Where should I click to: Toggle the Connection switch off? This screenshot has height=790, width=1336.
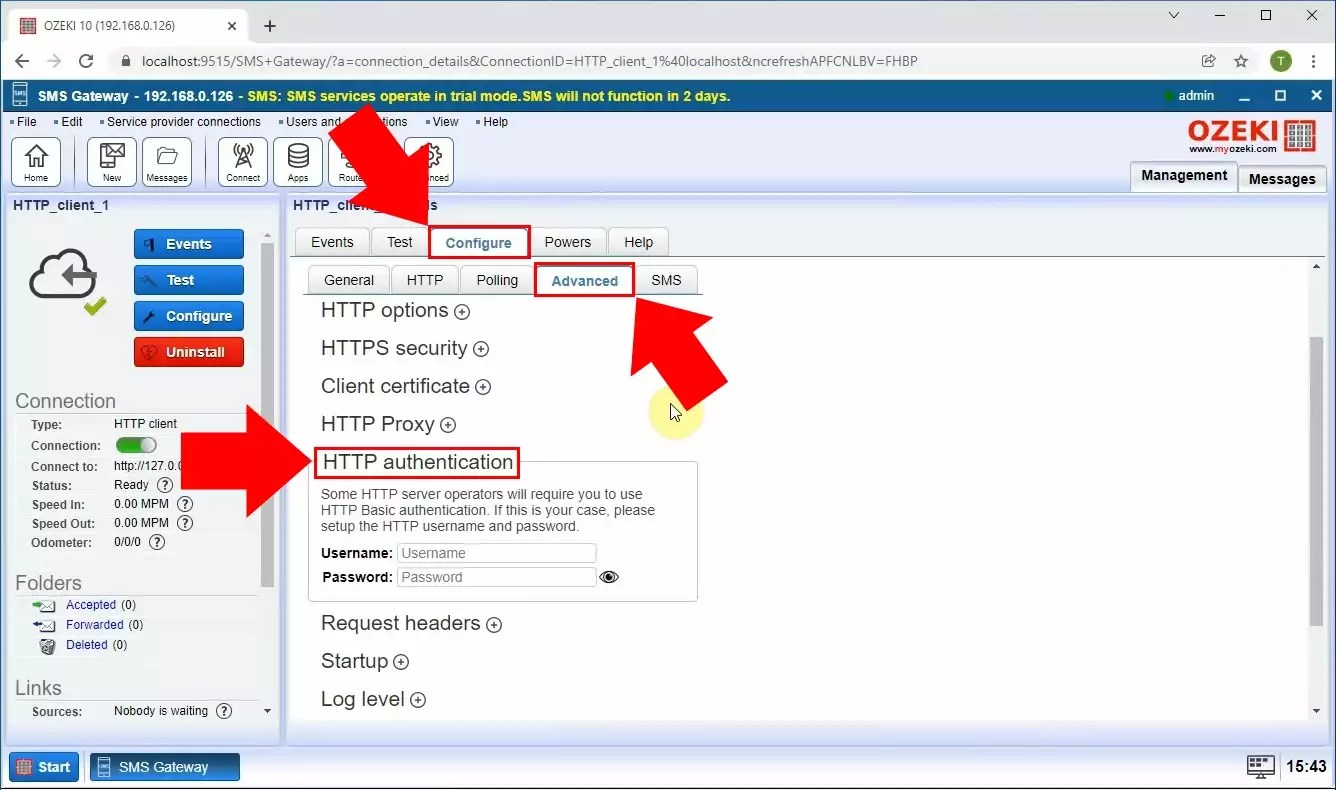tap(136, 446)
